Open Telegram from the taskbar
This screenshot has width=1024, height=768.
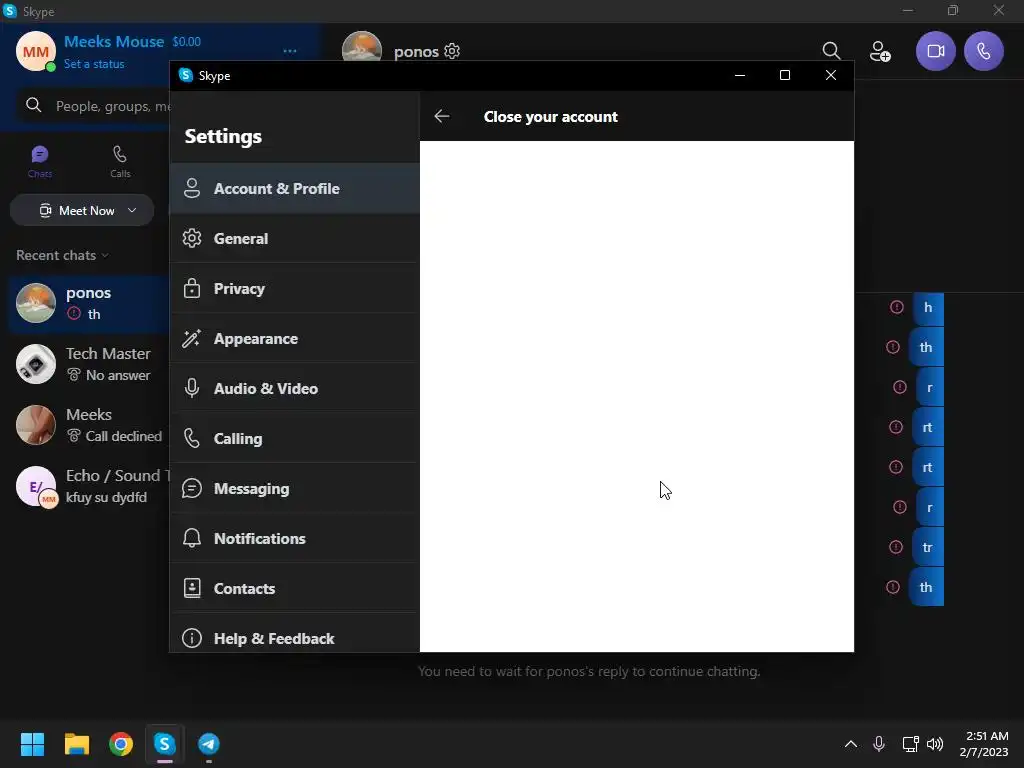click(209, 744)
